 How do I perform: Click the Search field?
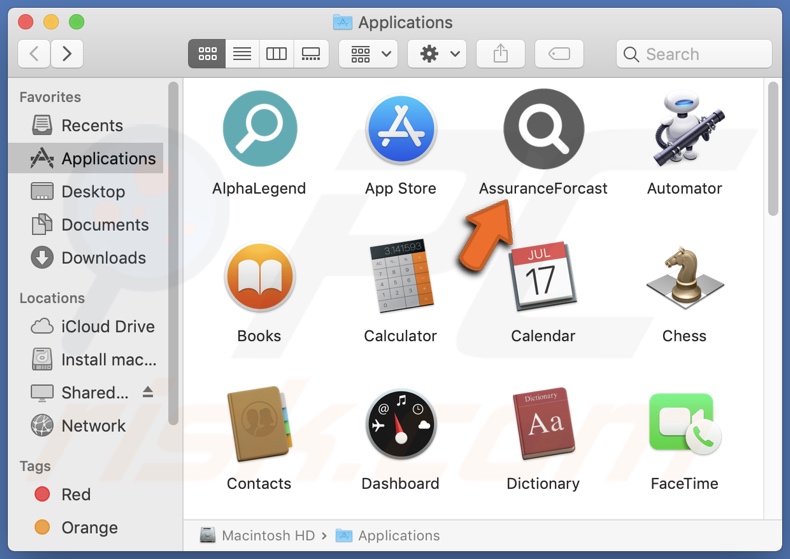tap(694, 54)
